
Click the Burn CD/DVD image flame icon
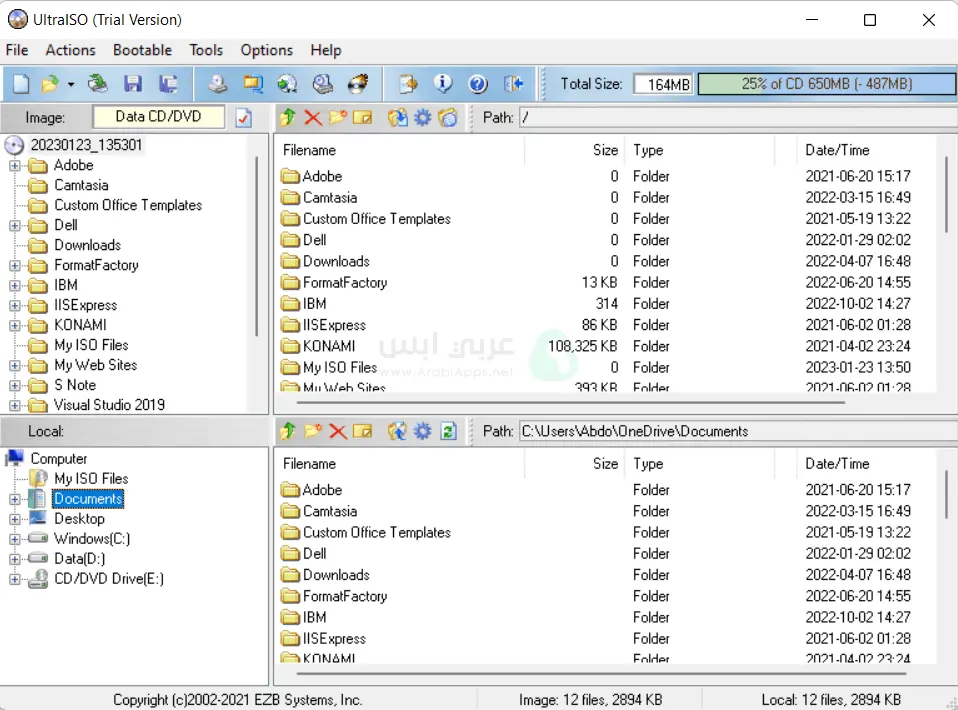pos(358,84)
